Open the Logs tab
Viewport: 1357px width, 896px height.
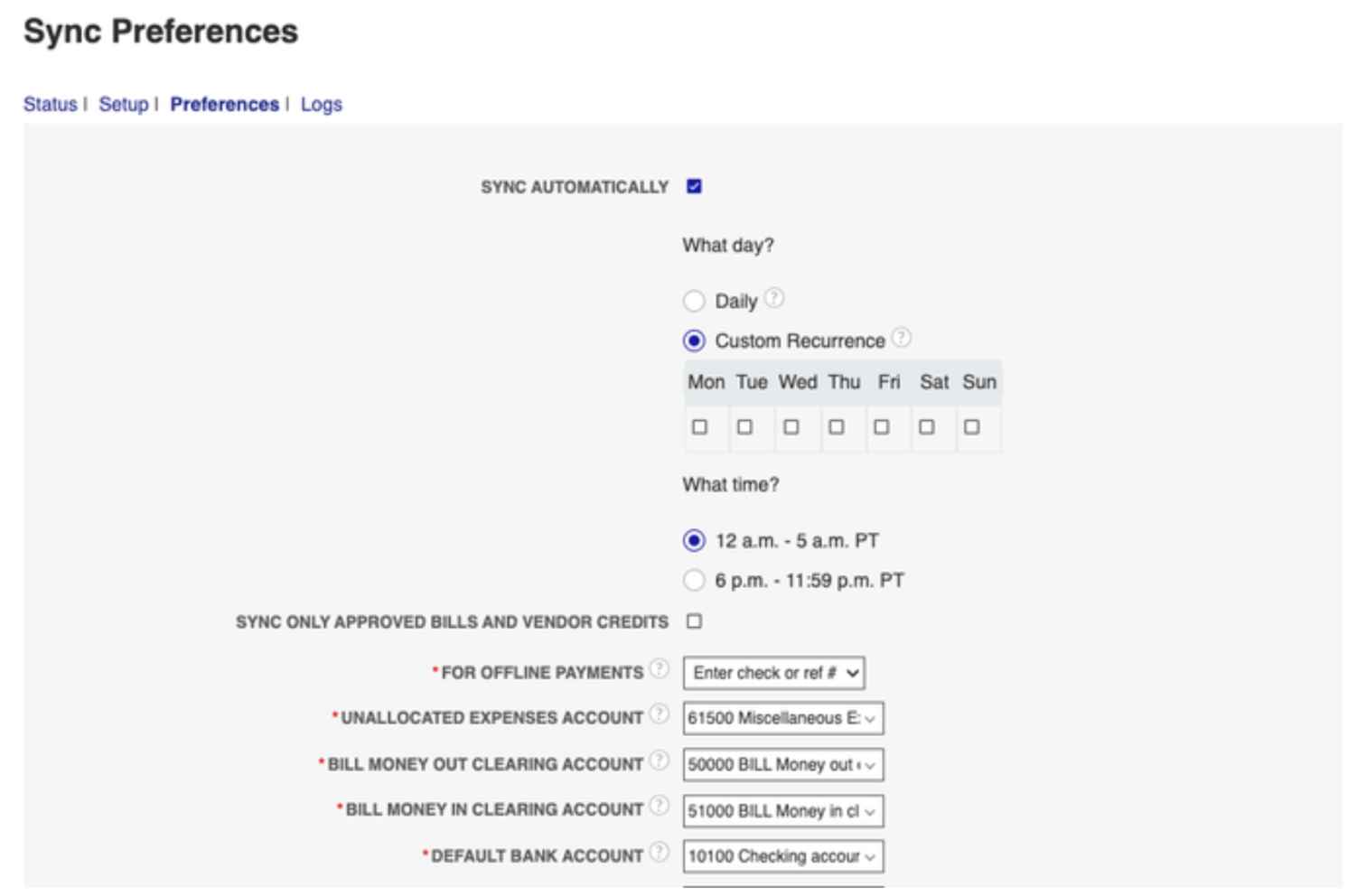point(322,105)
